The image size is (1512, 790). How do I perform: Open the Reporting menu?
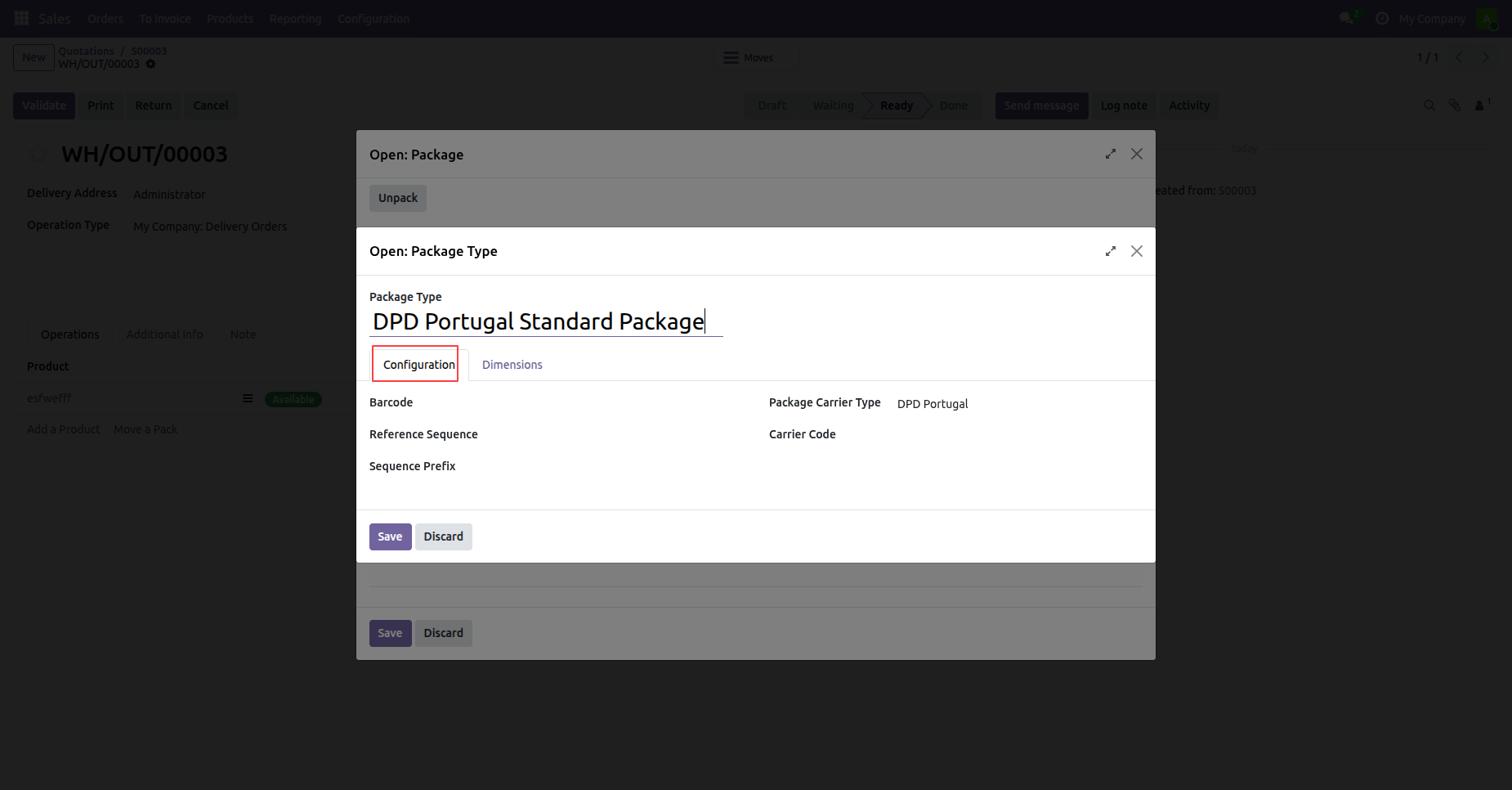pyautogui.click(x=296, y=18)
